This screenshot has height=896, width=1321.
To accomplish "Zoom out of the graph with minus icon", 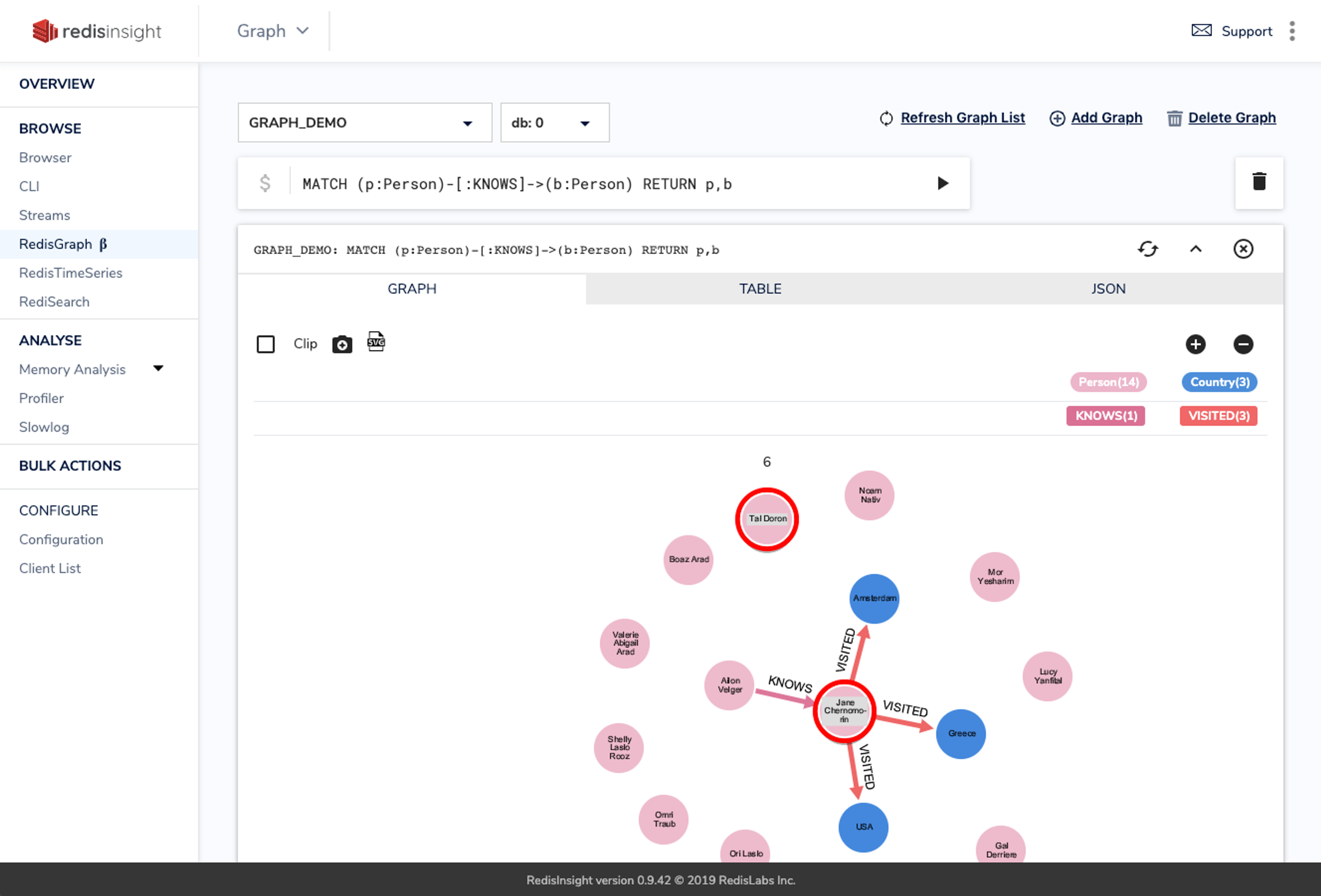I will tap(1243, 344).
